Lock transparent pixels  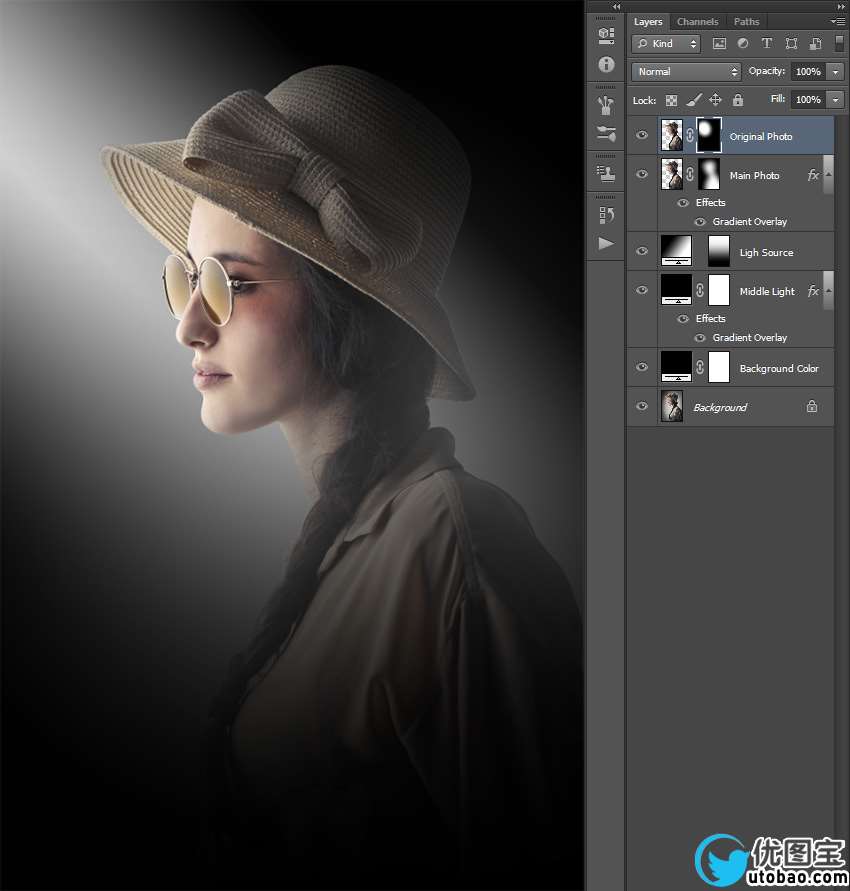click(x=672, y=101)
